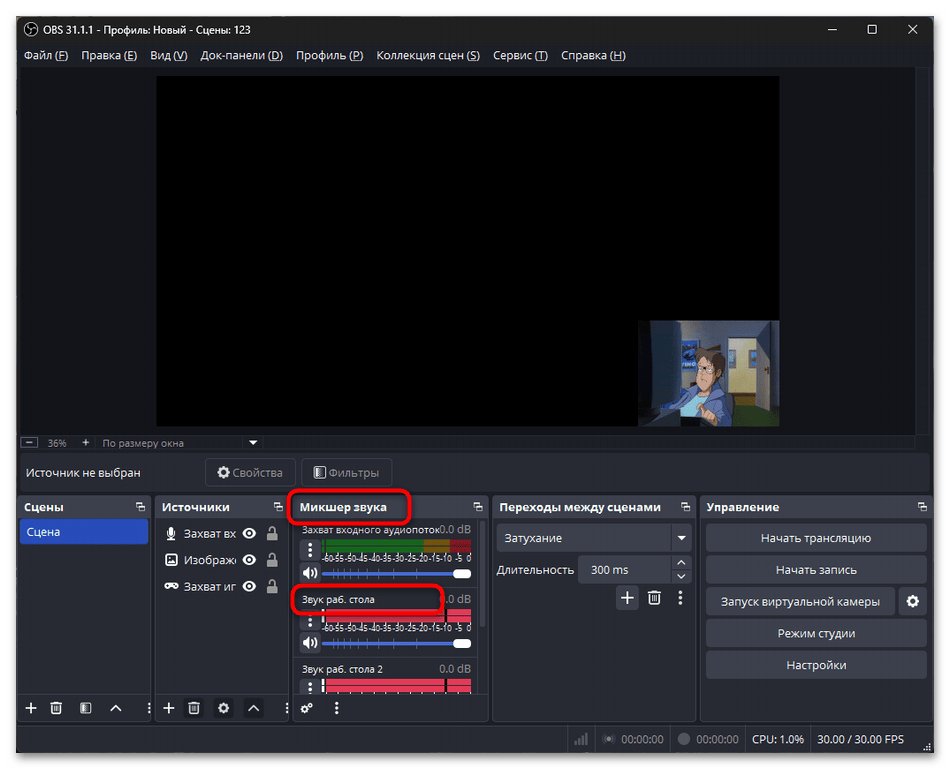Open the scene filters icon in Сцены panel
Screen dimensions: 950x769
pos(86,708)
